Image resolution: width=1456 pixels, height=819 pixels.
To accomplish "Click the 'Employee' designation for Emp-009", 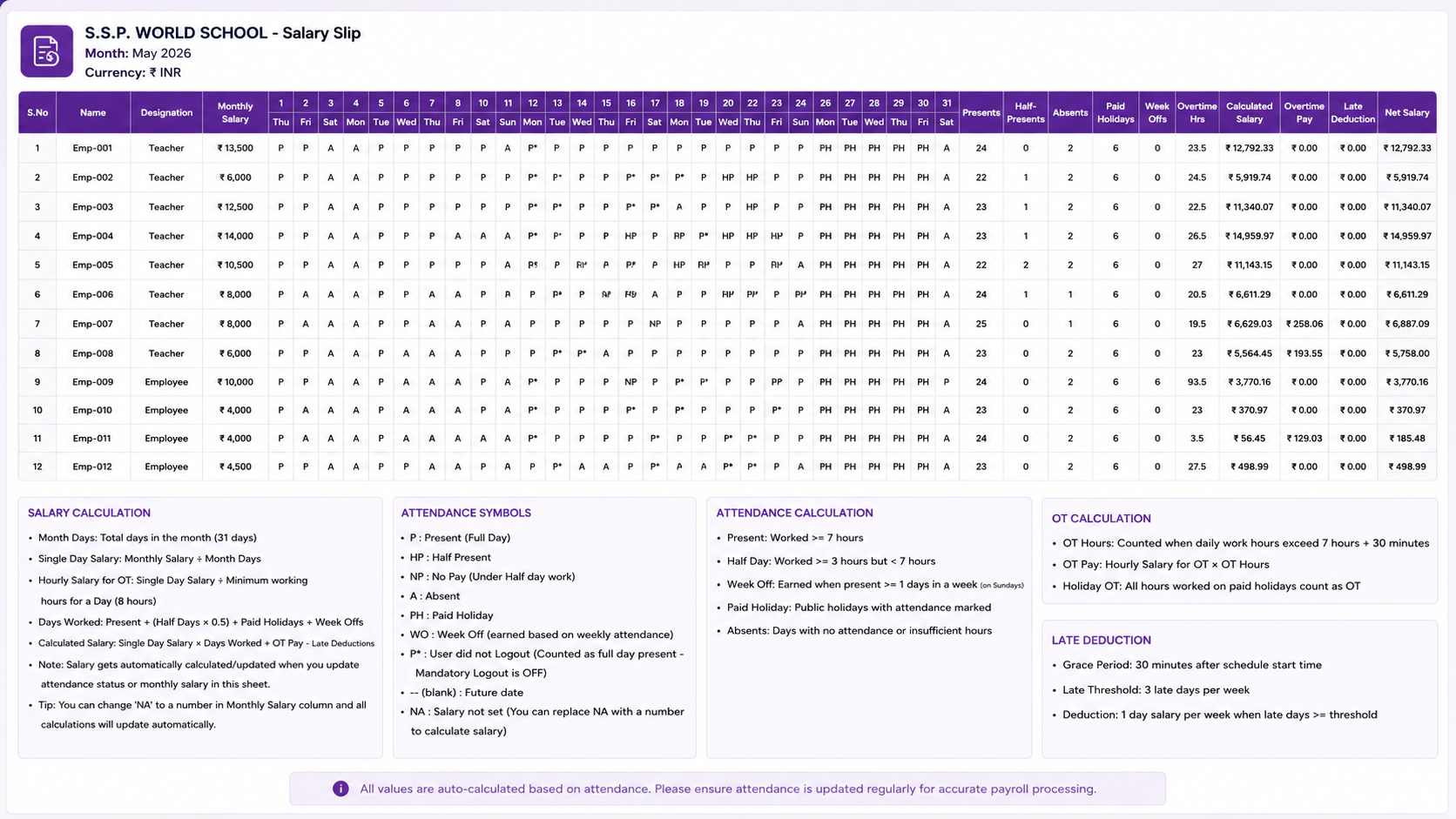I will pyautogui.click(x=166, y=382).
